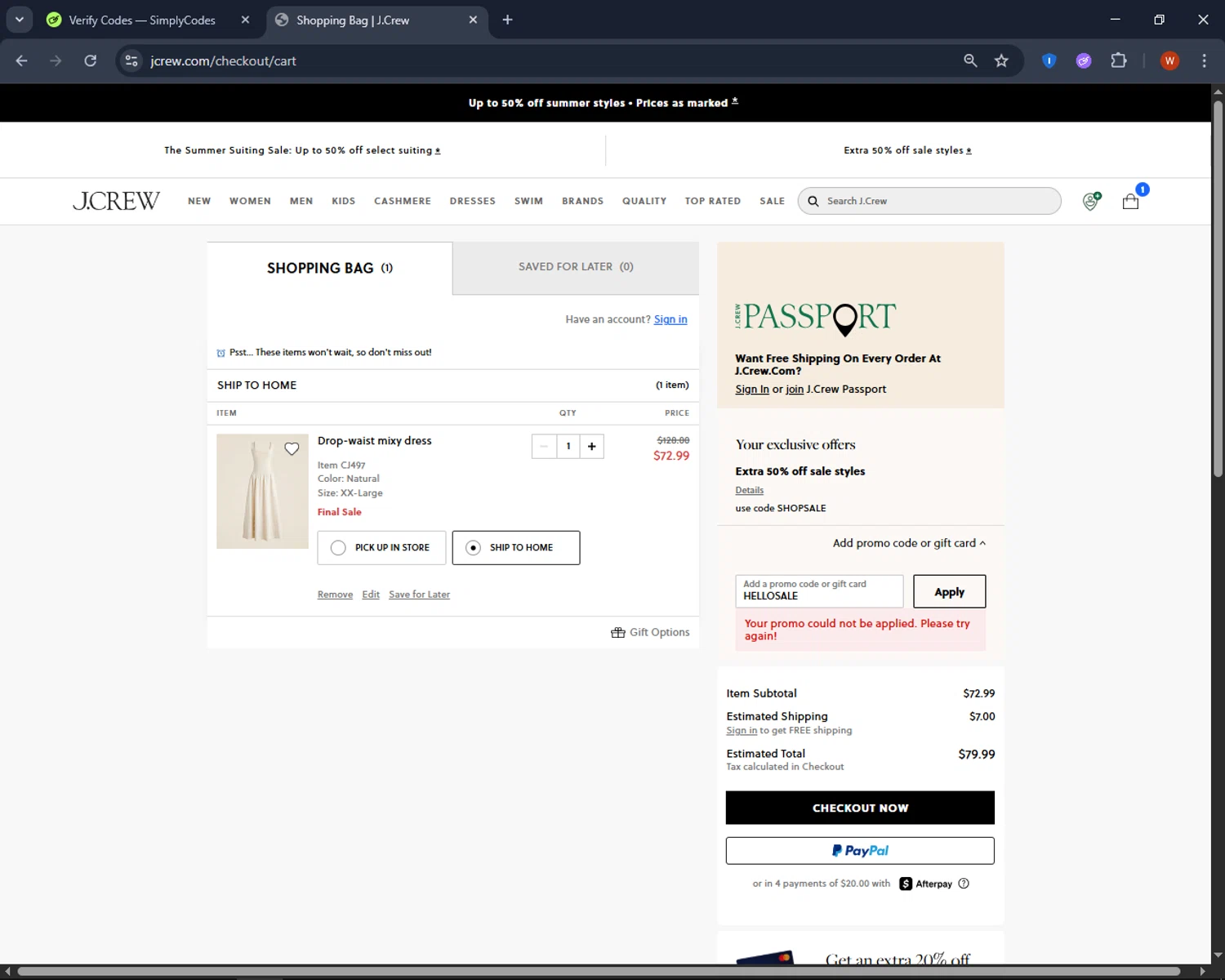
Task: Click the Apply promo button
Action: pos(949,592)
